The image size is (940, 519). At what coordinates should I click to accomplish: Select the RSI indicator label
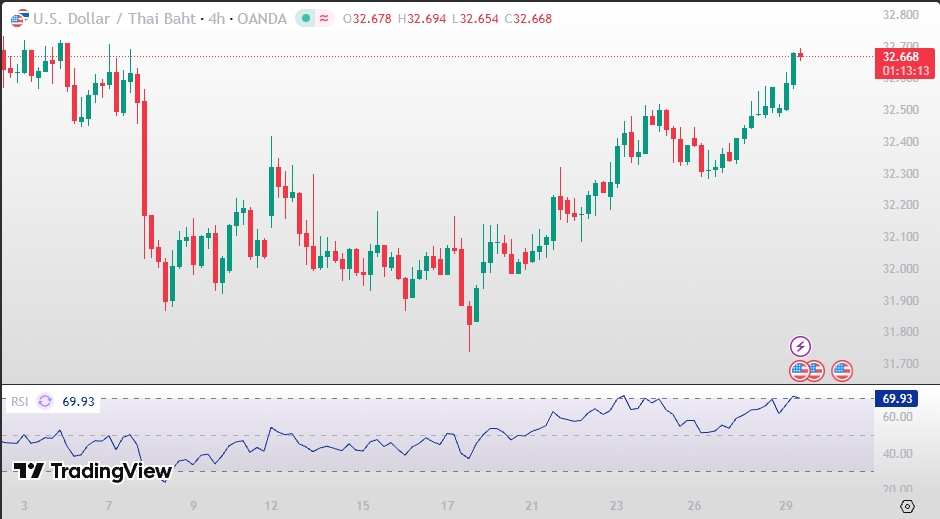pos(19,402)
